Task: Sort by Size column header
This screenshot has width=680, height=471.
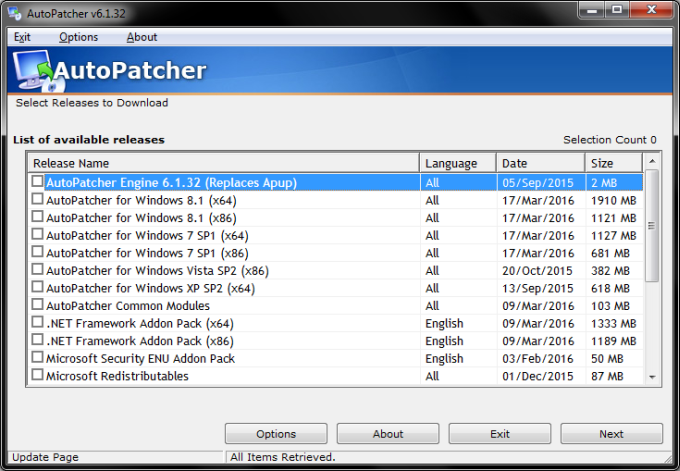Action: click(x=614, y=163)
